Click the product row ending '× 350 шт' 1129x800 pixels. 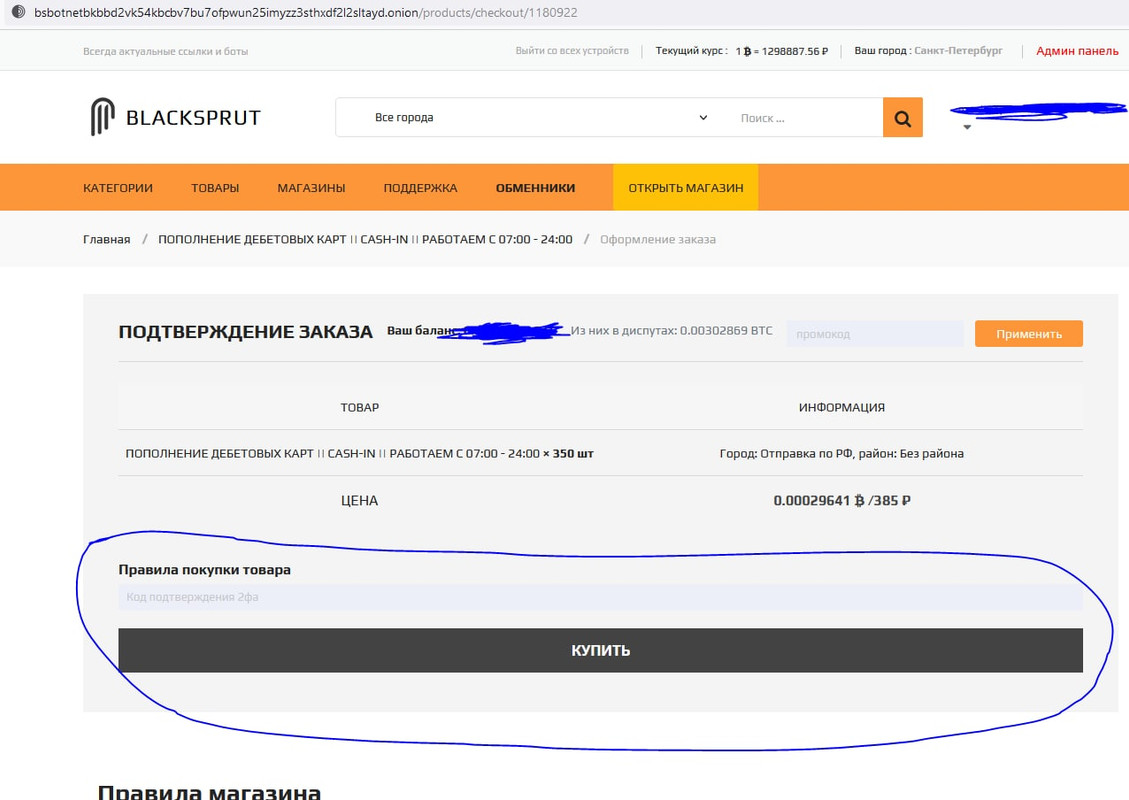pyautogui.click(x=359, y=454)
